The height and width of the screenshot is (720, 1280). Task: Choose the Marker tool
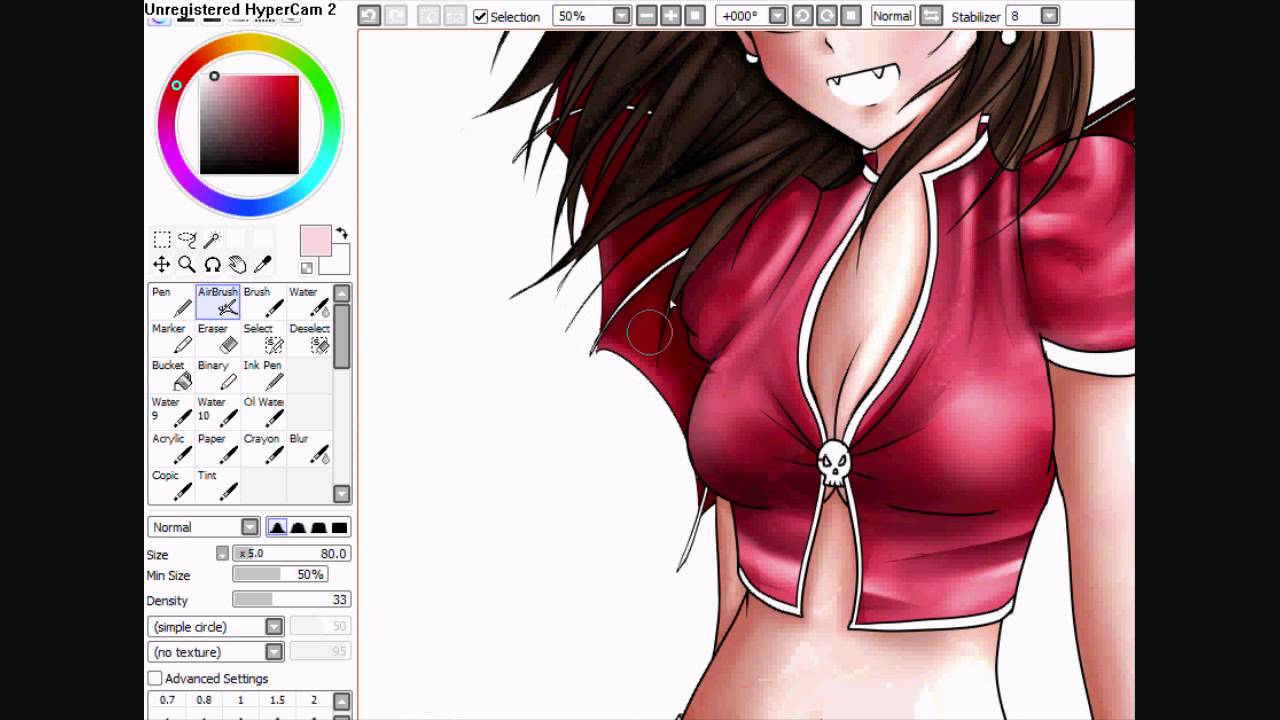click(172, 339)
